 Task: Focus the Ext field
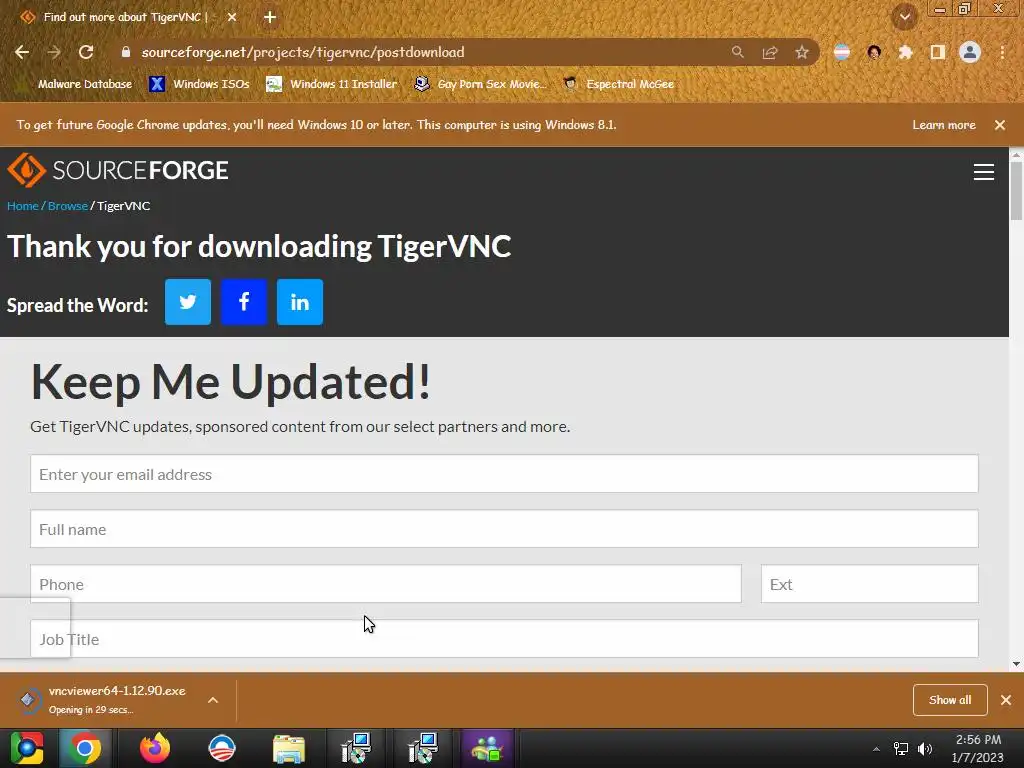pyautogui.click(x=870, y=583)
